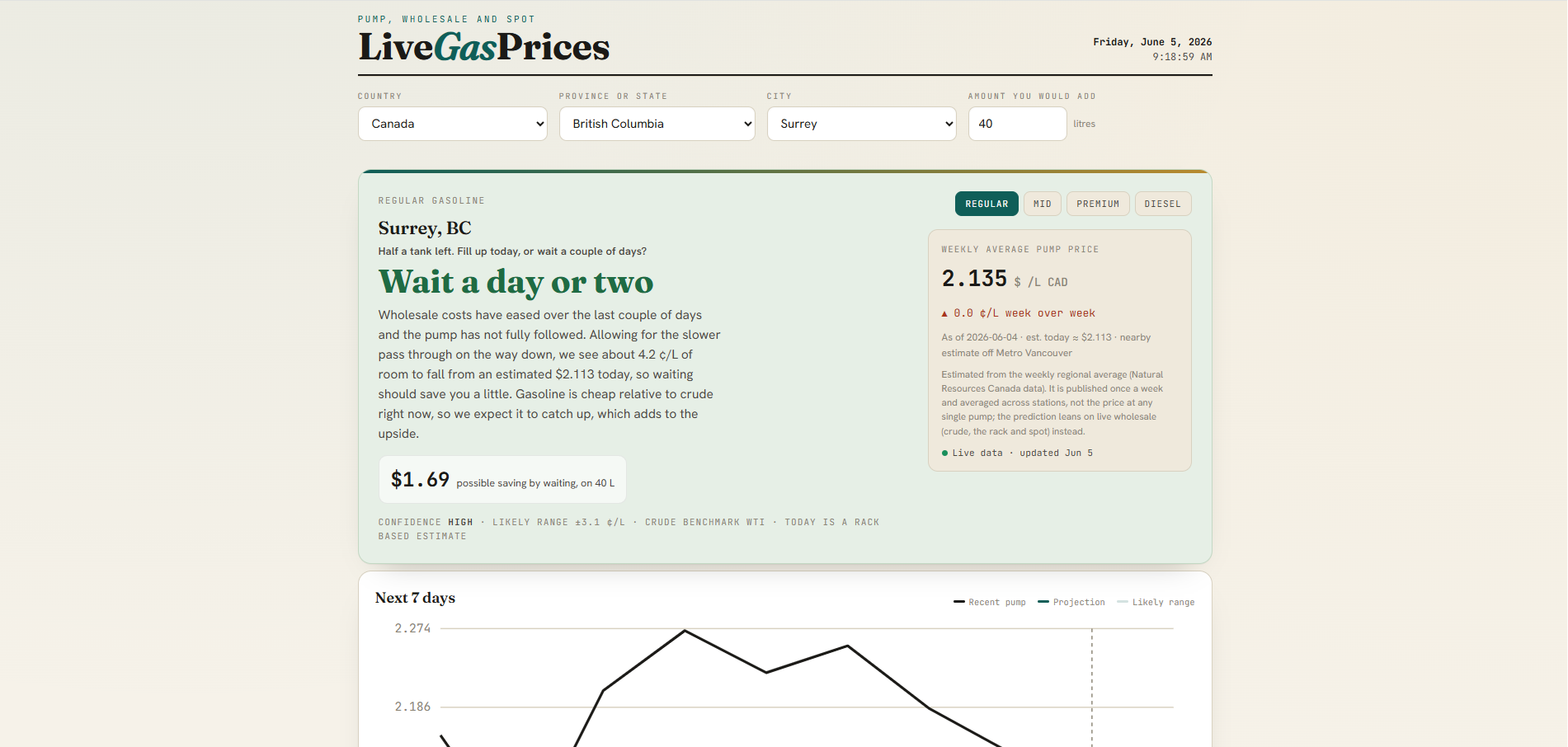Viewport: 1568px width, 747px height.
Task: Click the 'Next 7 days' chart title
Action: [415, 598]
